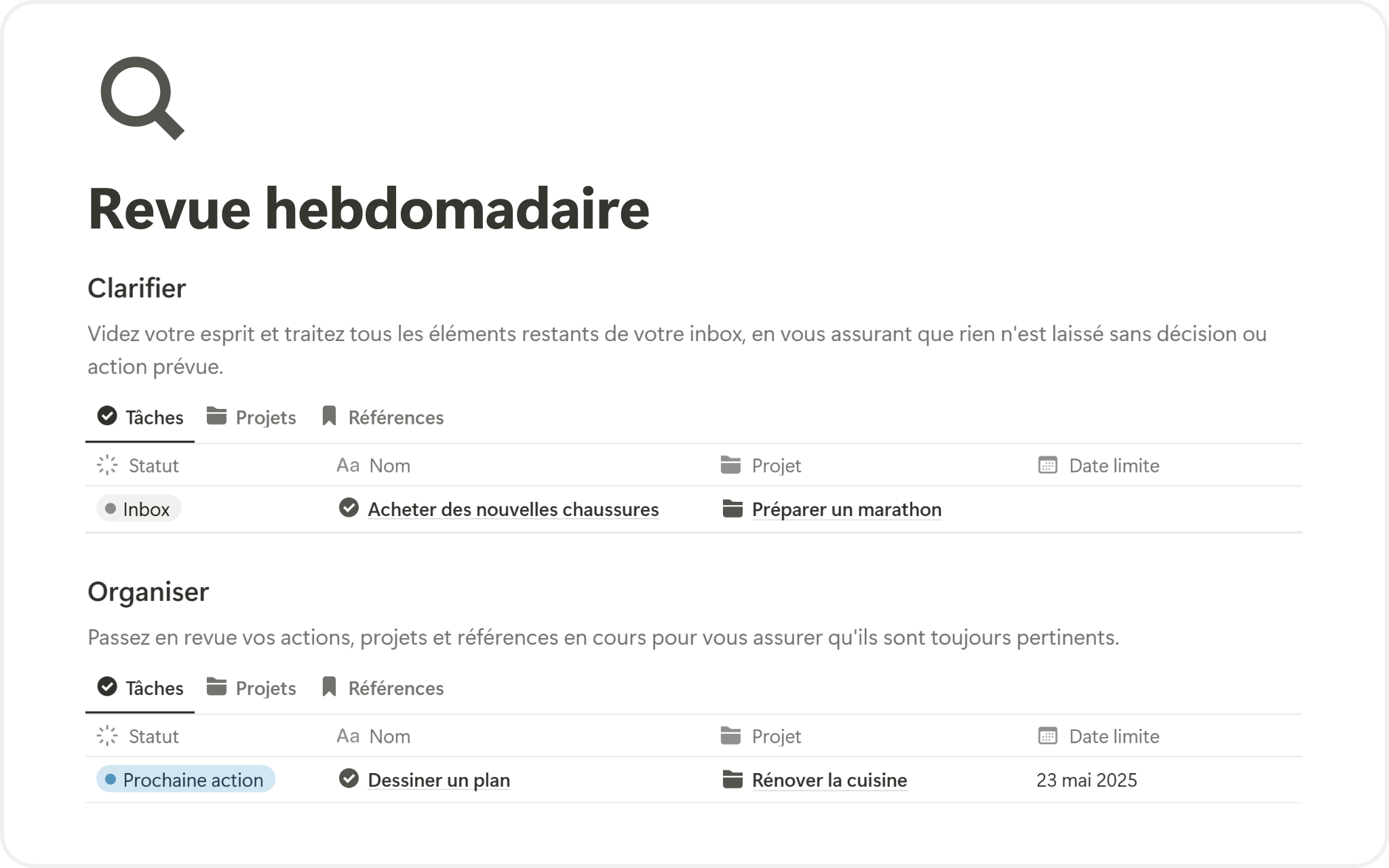This screenshot has height=868, width=1389.
Task: Open the Préparer un marathon project link
Action: pyautogui.click(x=846, y=509)
